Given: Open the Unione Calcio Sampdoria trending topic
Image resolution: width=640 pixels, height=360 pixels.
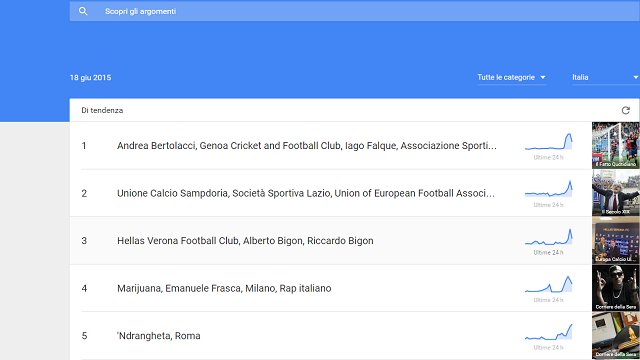Looking at the screenshot, I should point(306,193).
